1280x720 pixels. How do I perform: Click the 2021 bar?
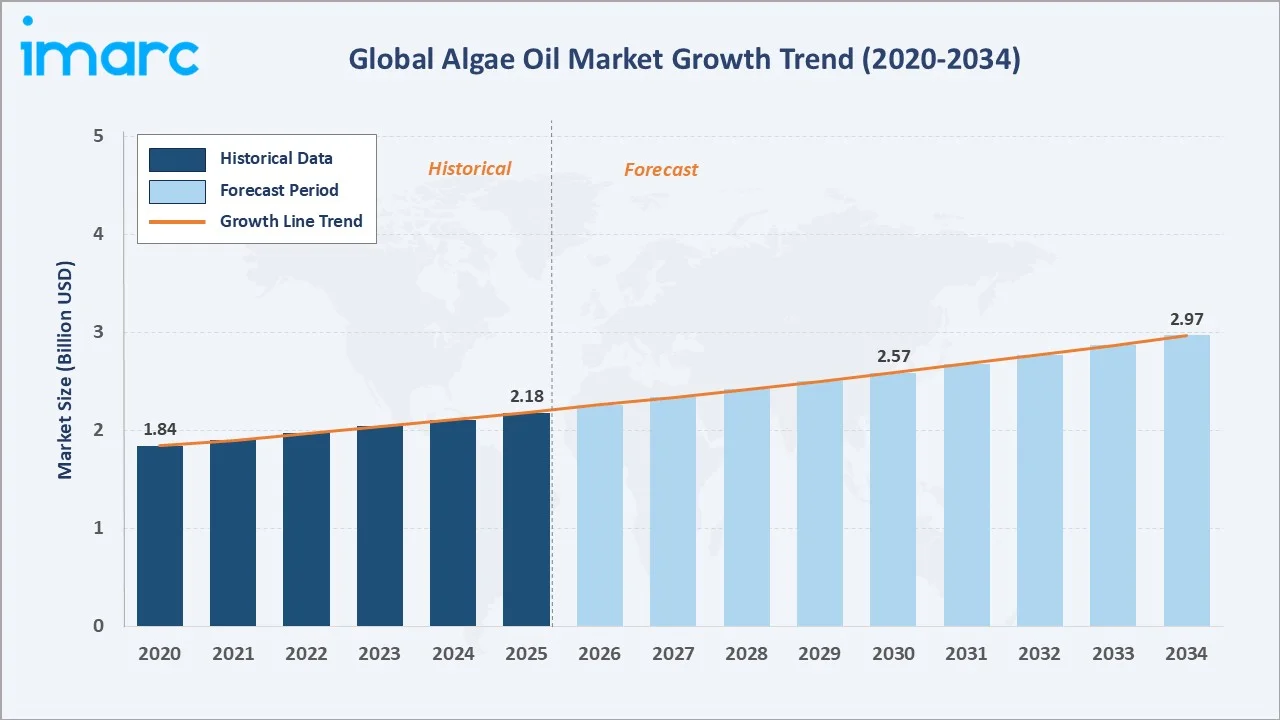point(233,533)
